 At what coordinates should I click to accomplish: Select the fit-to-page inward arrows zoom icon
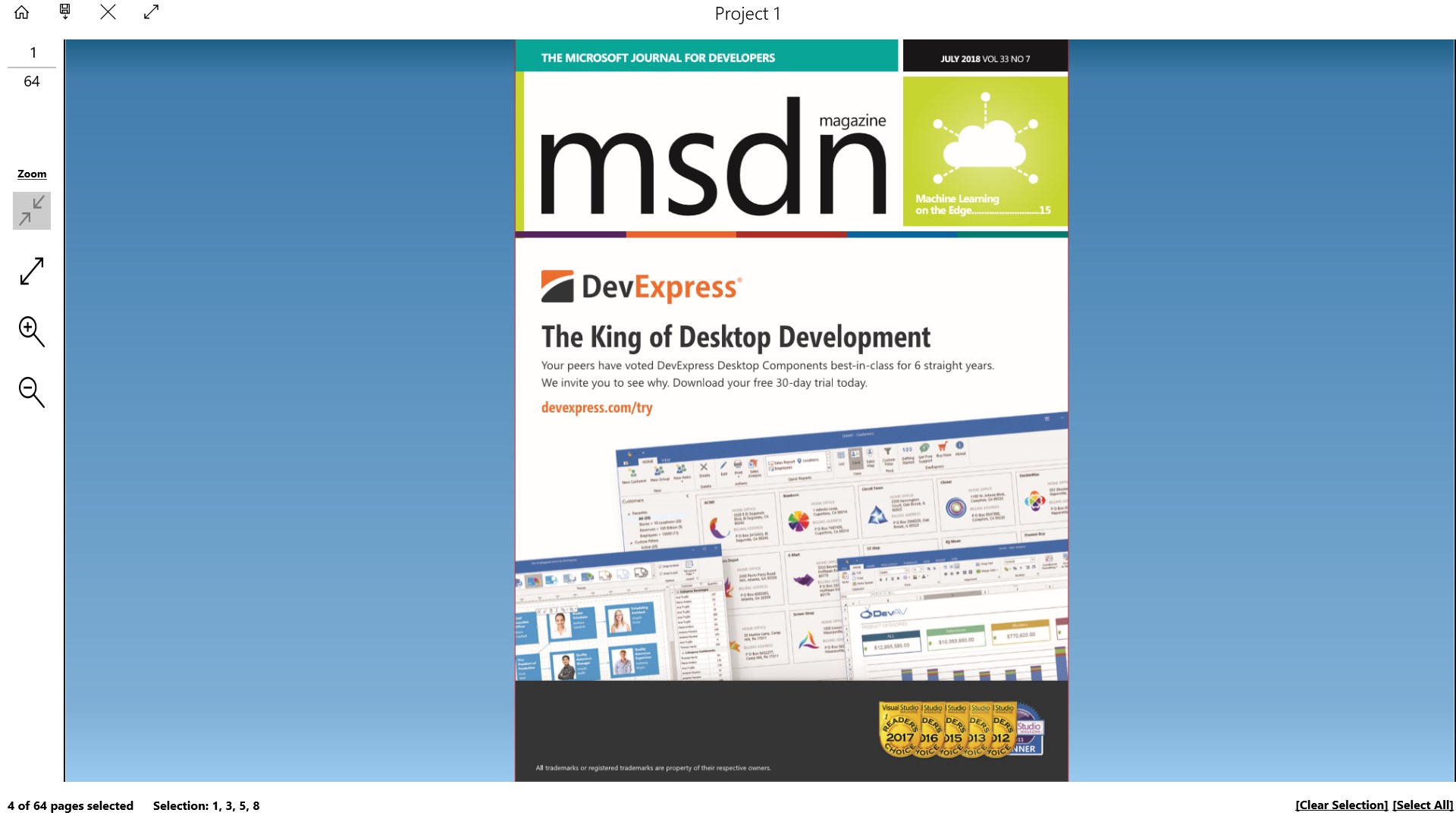32,210
